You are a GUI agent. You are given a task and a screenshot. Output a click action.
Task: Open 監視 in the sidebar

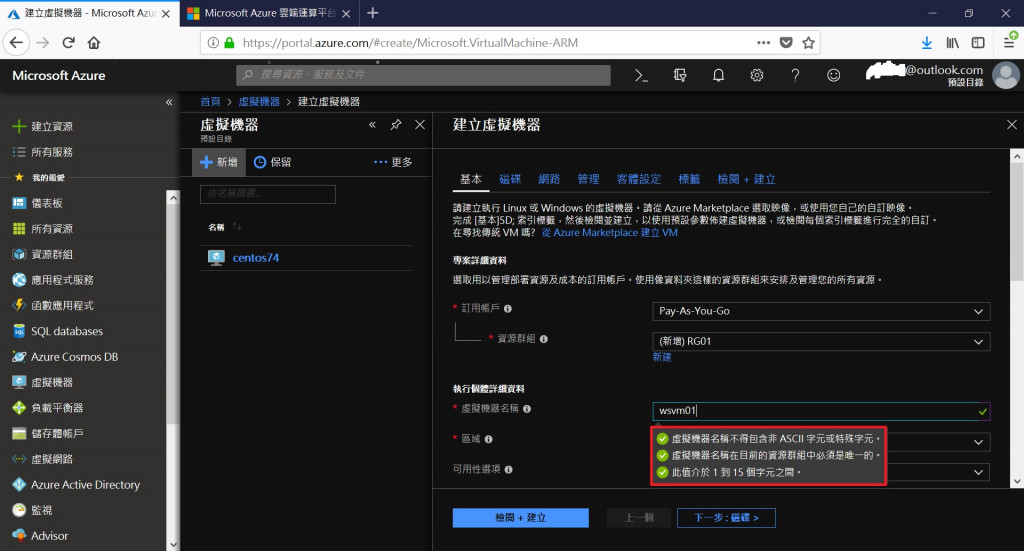33,510
